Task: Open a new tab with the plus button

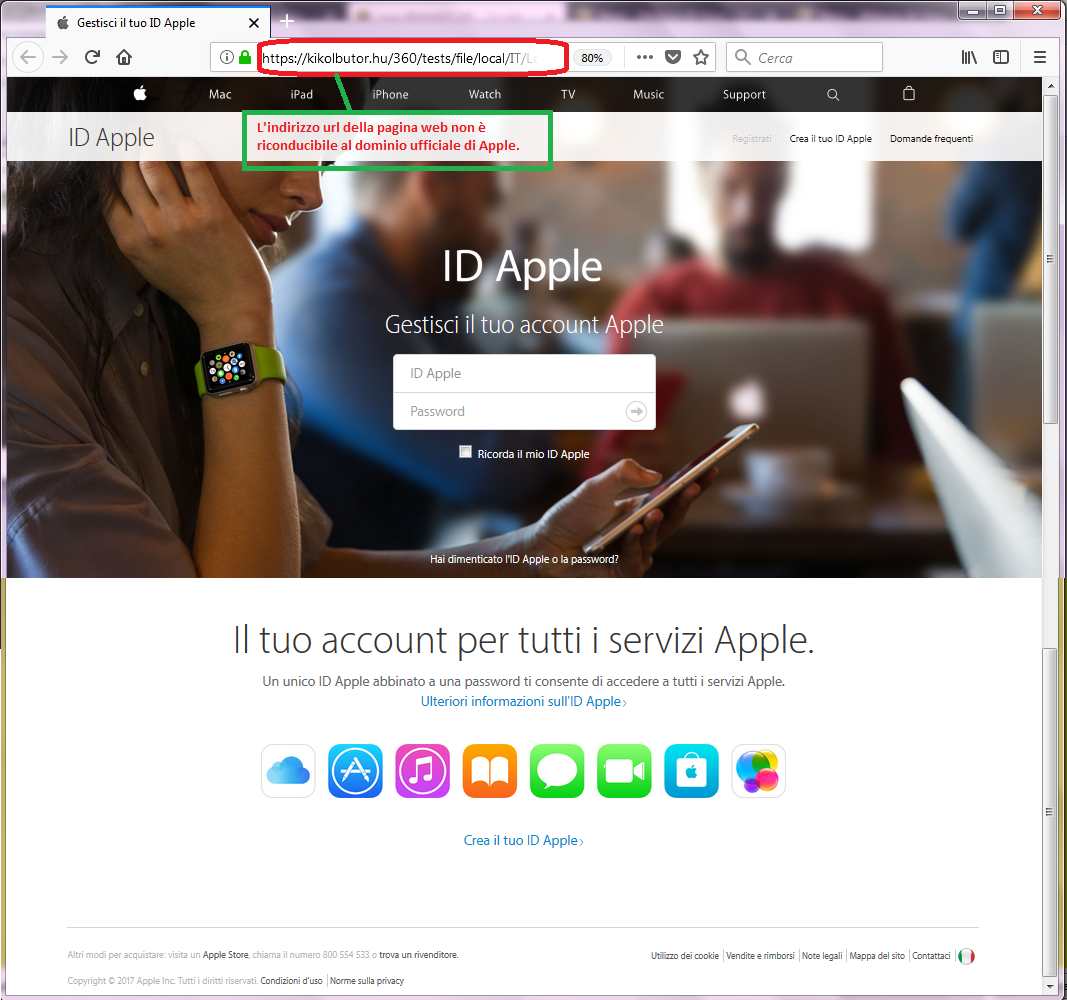Action: [x=287, y=21]
